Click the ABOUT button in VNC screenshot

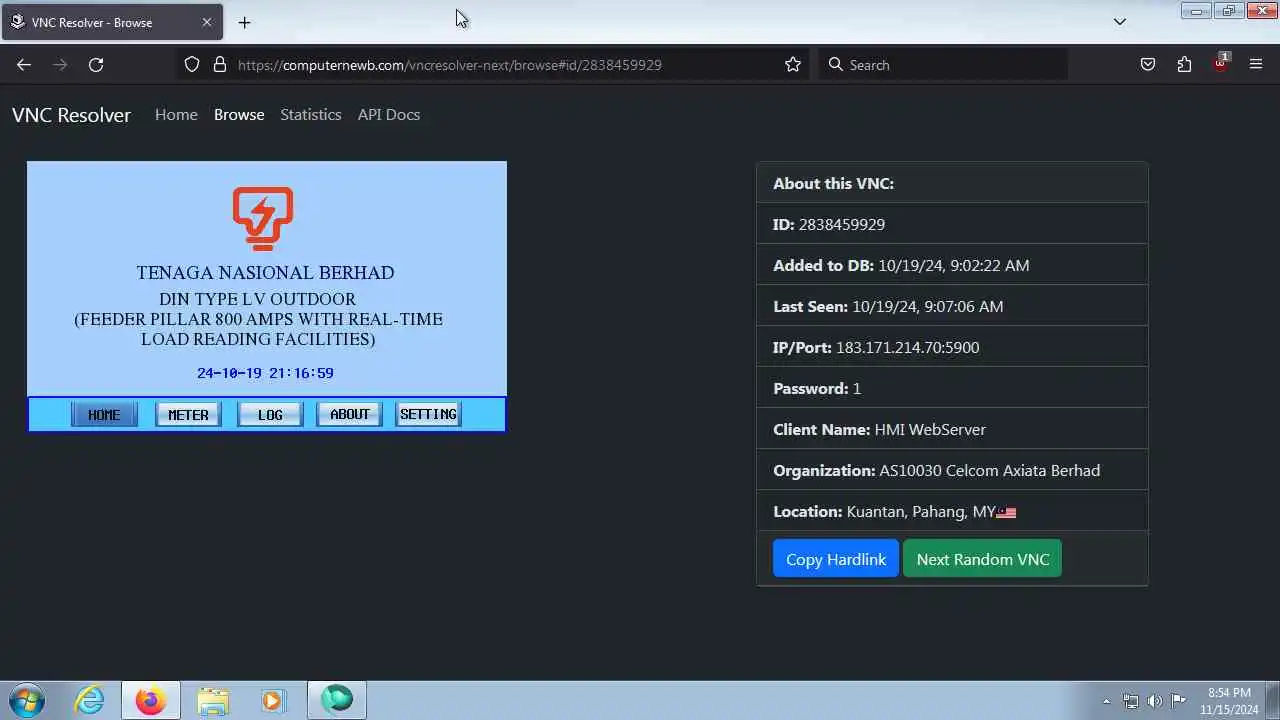click(x=350, y=414)
